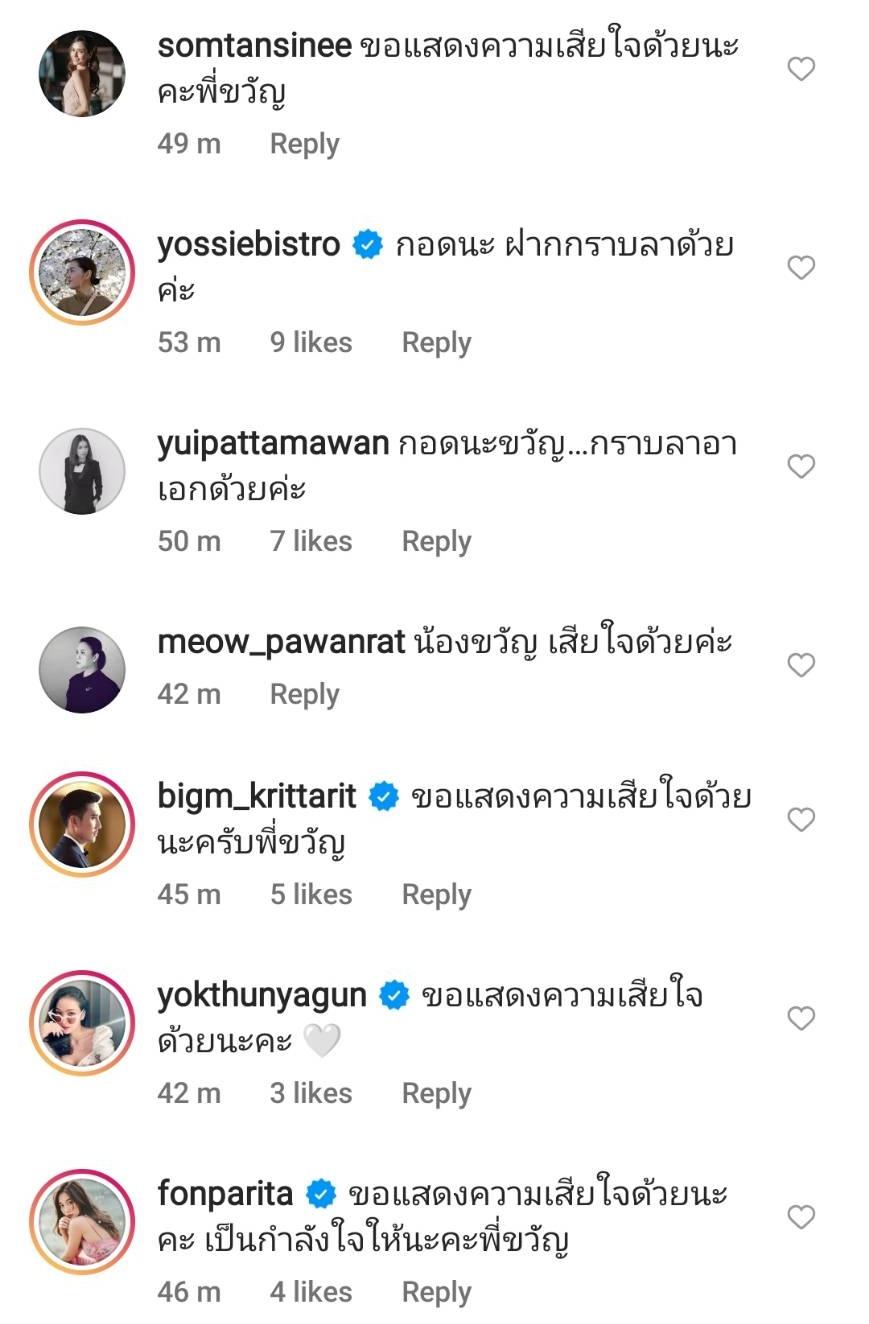Screen dimensions: 869x1324
Task: View the 5 likes on bigm_krittarit's comment
Action: (311, 895)
